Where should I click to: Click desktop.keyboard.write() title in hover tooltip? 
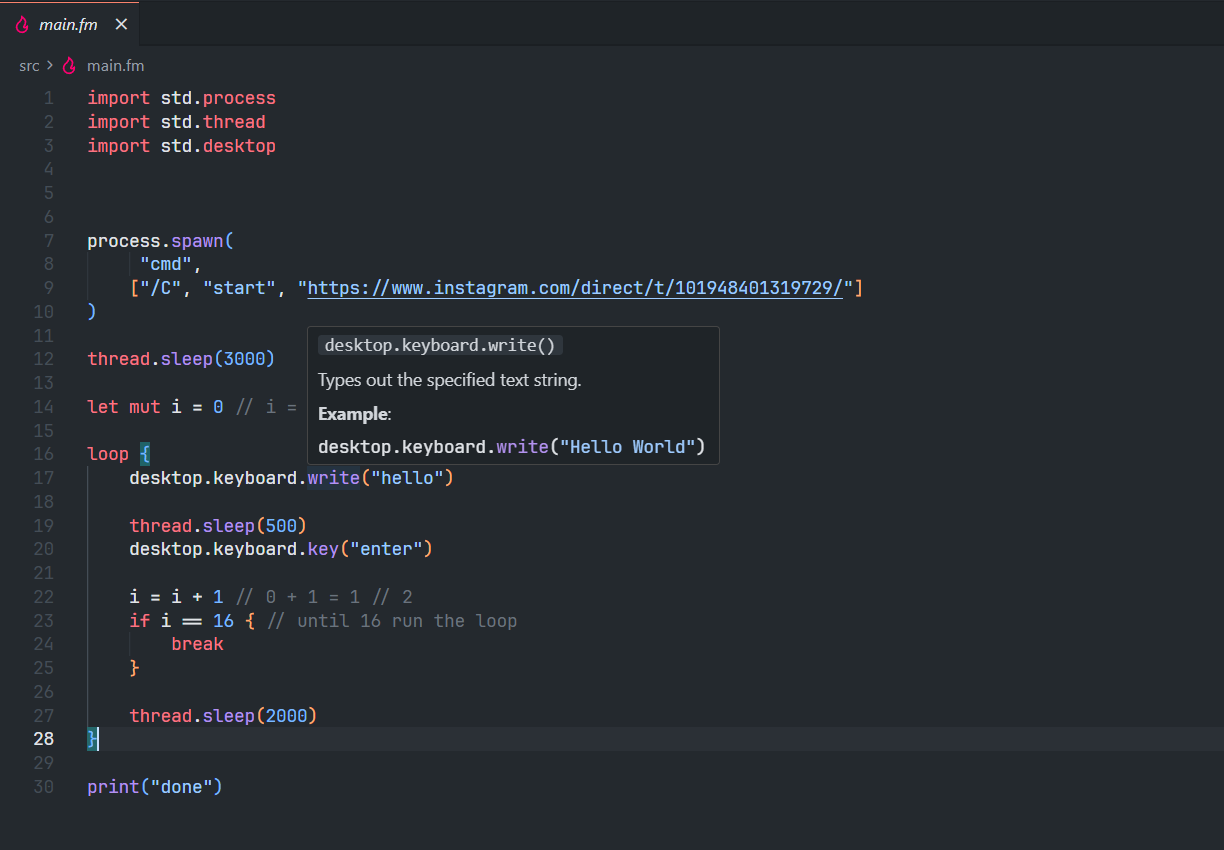coord(440,345)
